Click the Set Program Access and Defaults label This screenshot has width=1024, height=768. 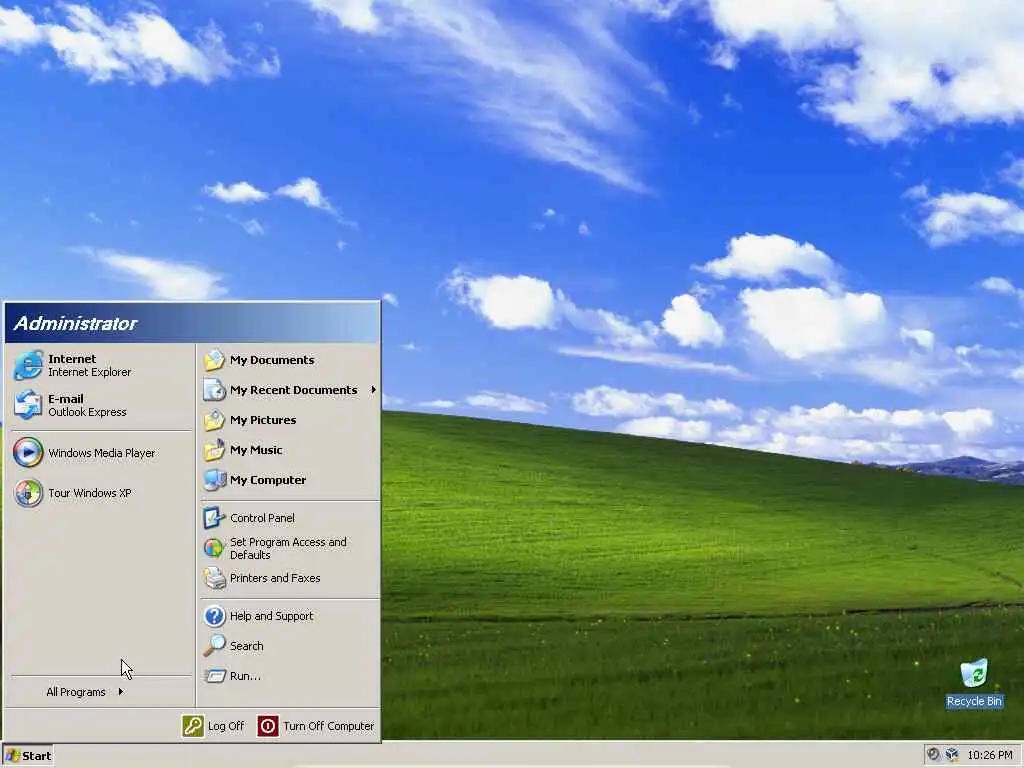[x=288, y=548]
